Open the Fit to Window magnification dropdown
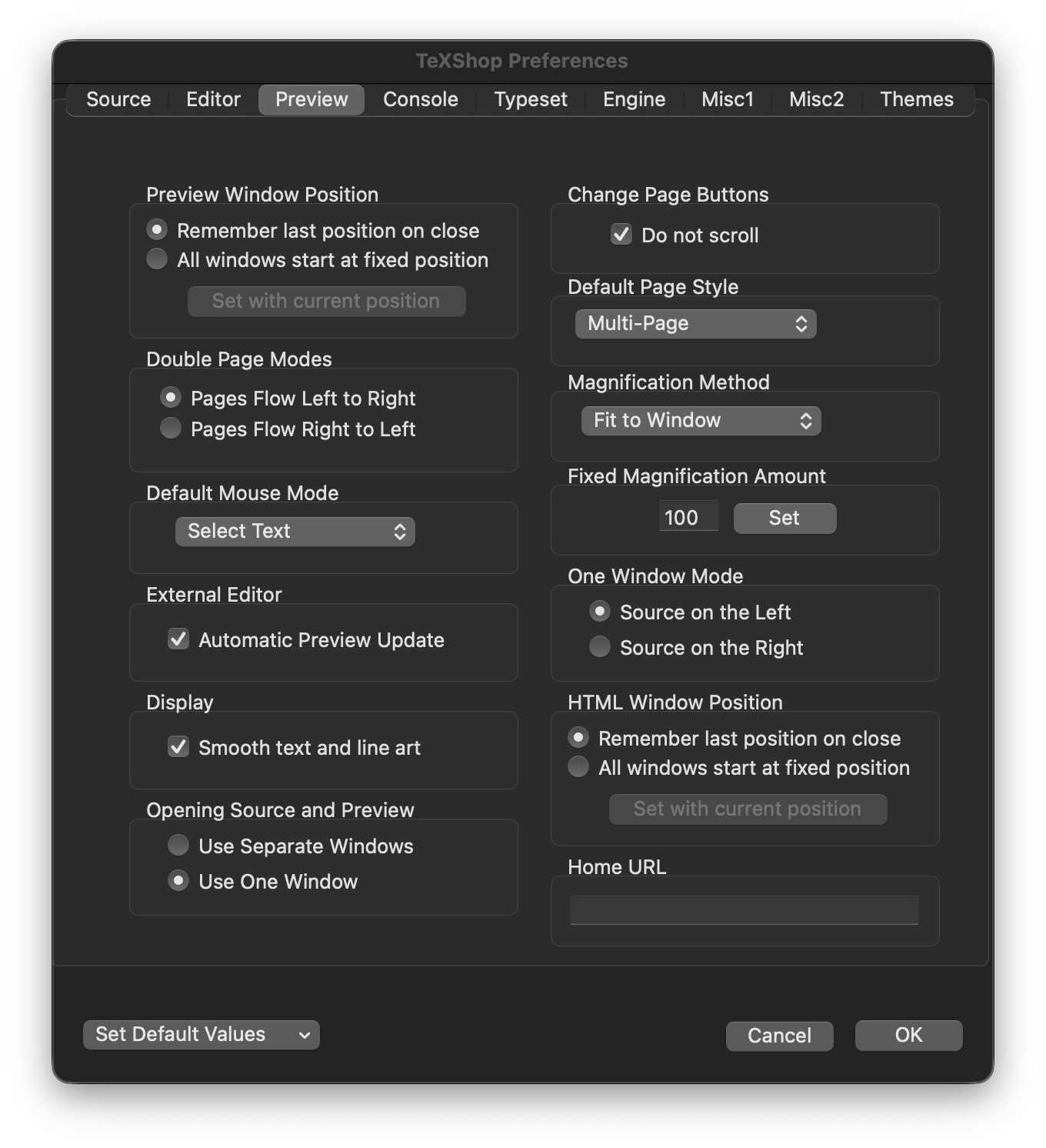Viewport: 1046px width, 1148px height. (x=701, y=421)
